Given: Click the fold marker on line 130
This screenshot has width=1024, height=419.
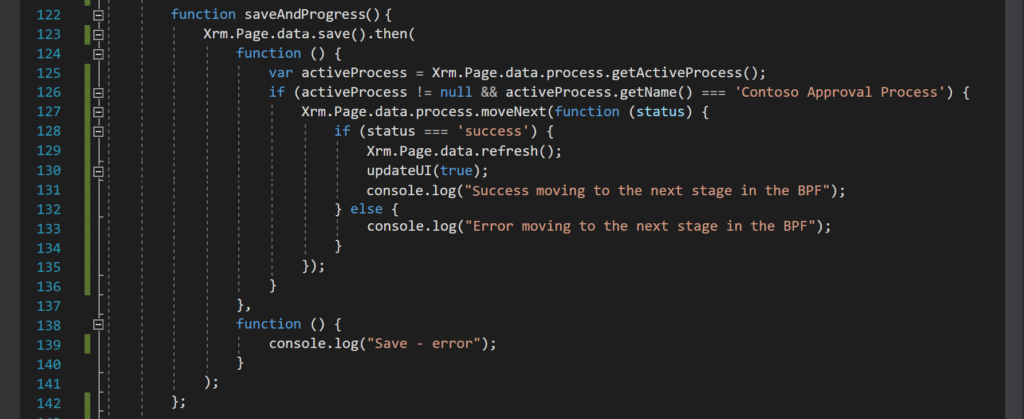Looking at the screenshot, I should (98, 170).
